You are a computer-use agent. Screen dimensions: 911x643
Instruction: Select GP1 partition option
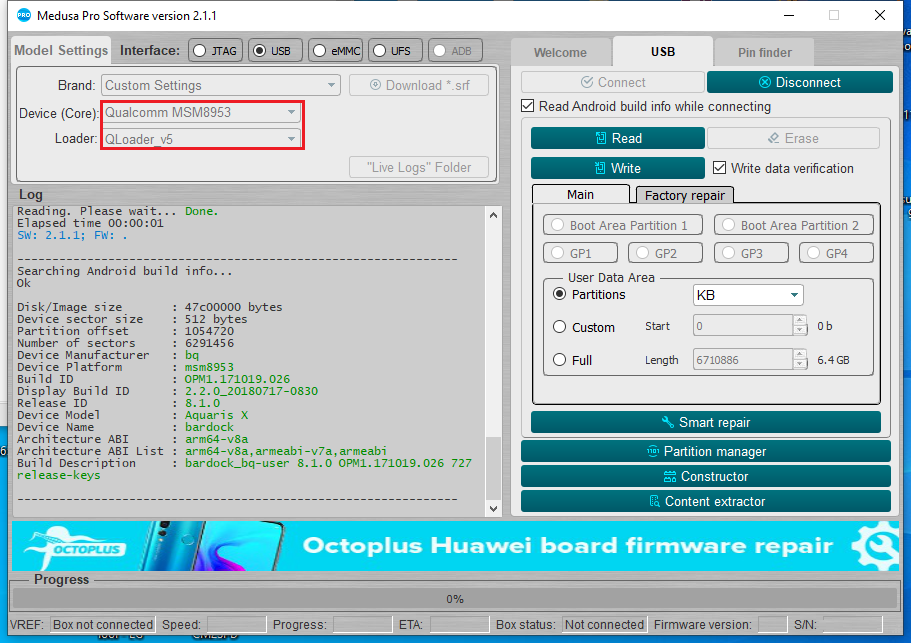coord(580,253)
